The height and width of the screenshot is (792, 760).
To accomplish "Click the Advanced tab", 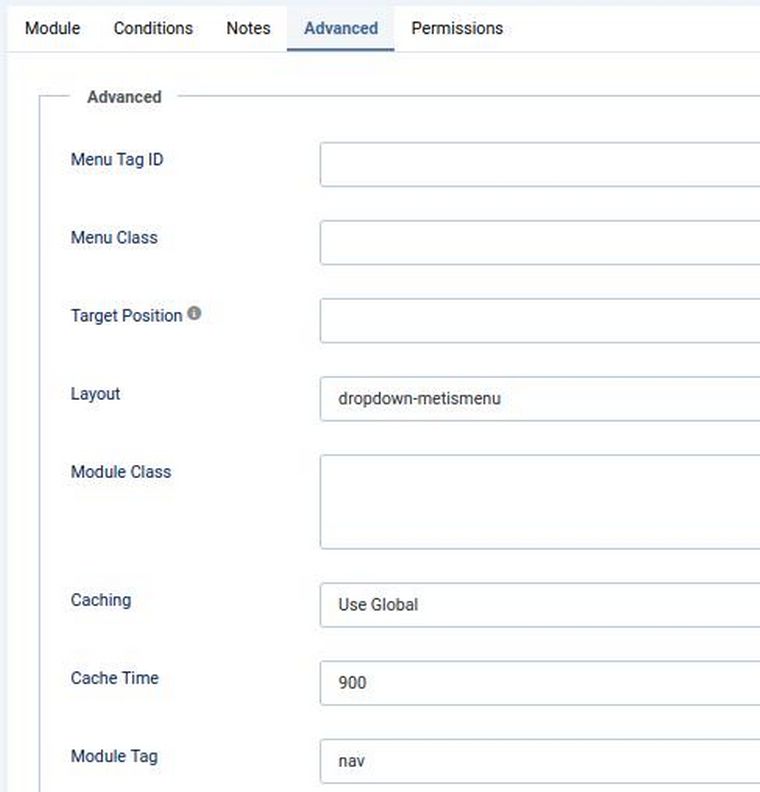I will (341, 28).
